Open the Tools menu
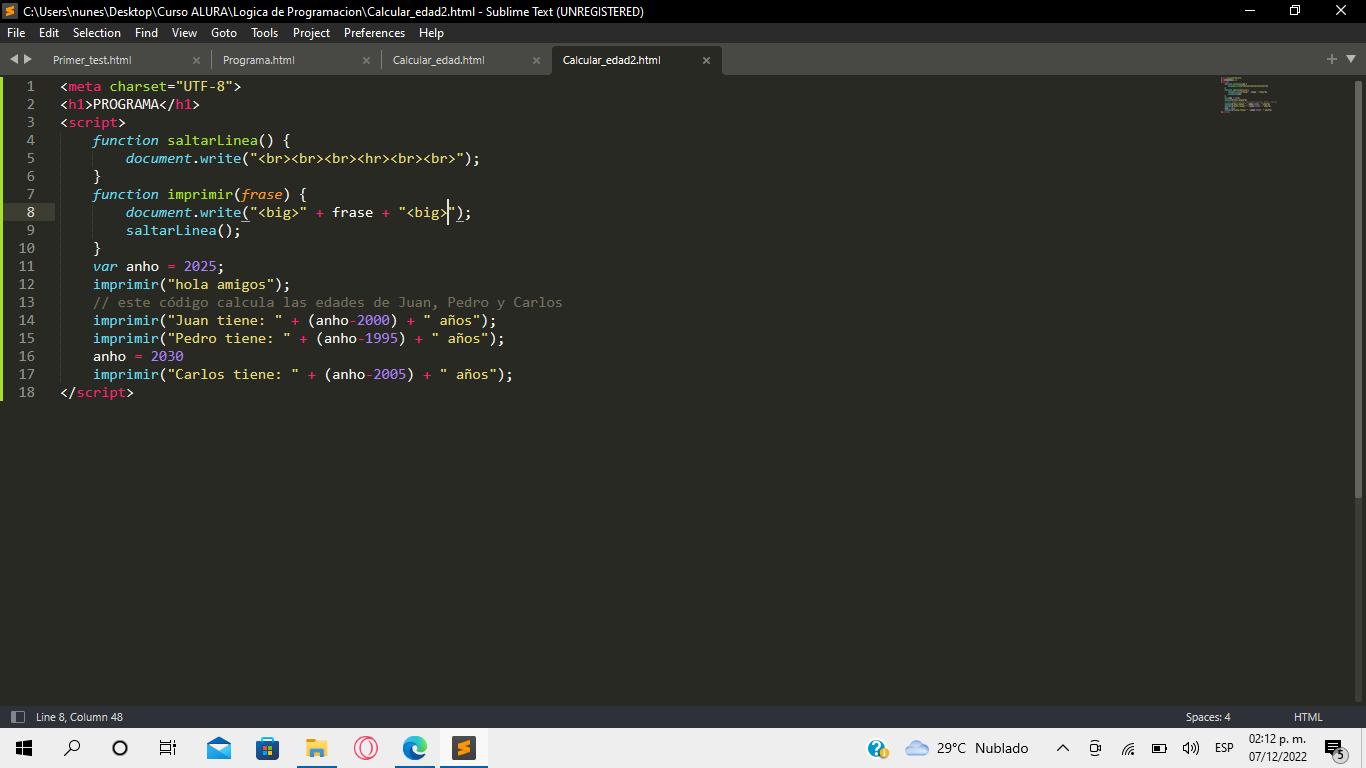This screenshot has width=1366, height=768. click(x=265, y=33)
